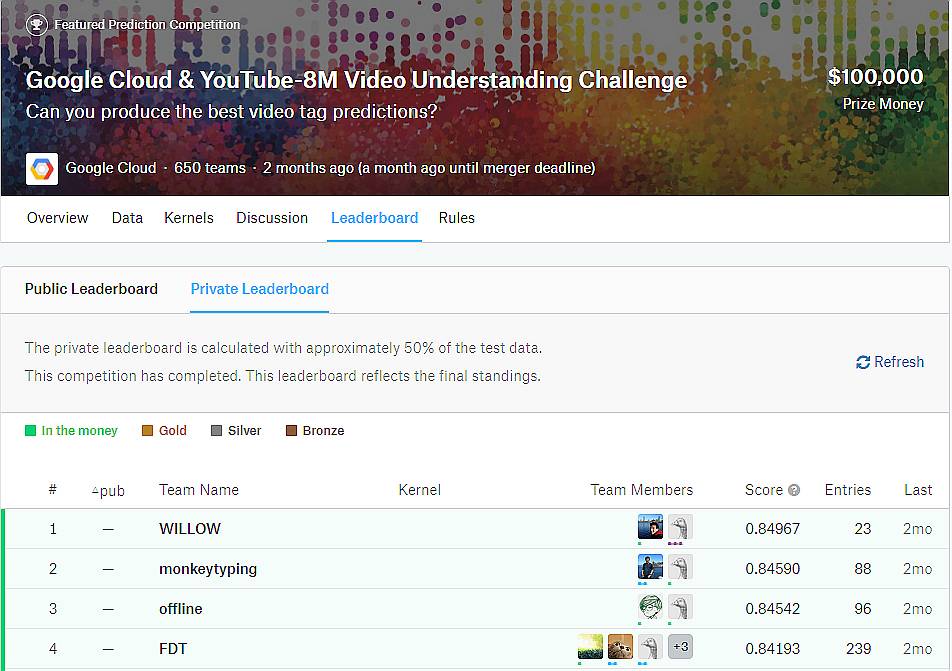The image size is (952, 671).
Task: Click the green In the money swatch
Action: click(30, 431)
